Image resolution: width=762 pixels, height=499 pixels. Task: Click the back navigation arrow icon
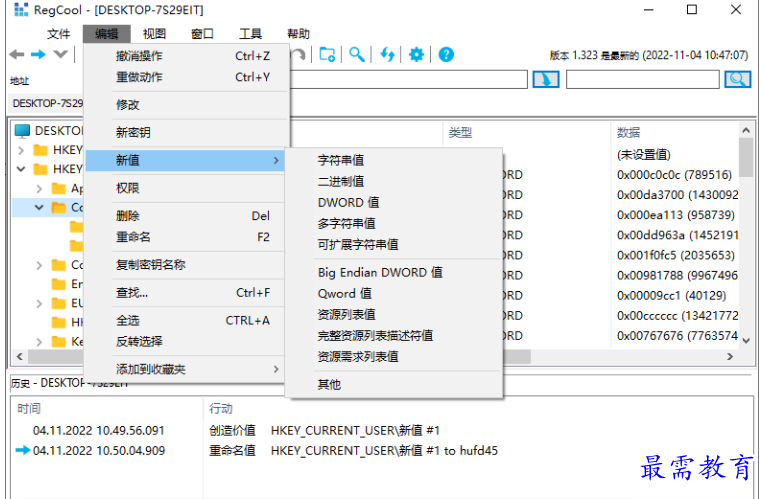click(17, 54)
